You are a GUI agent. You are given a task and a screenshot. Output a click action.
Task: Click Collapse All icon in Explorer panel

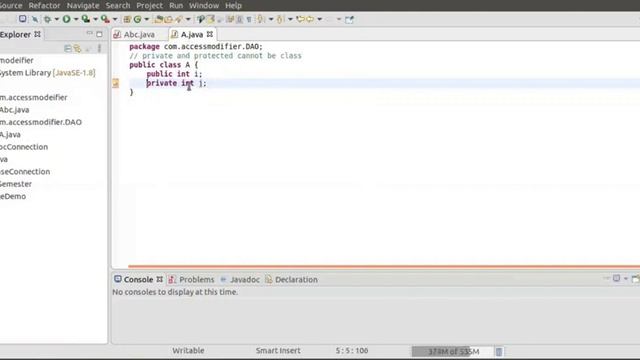(68, 49)
